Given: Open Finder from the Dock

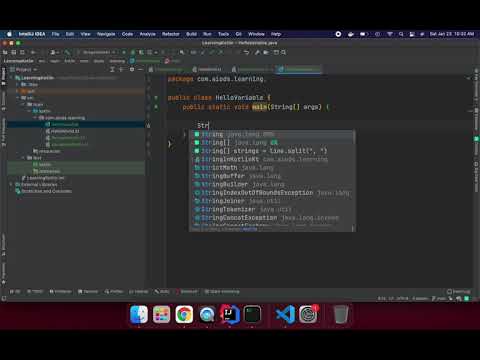Looking at the screenshot, I should pos(139,314).
